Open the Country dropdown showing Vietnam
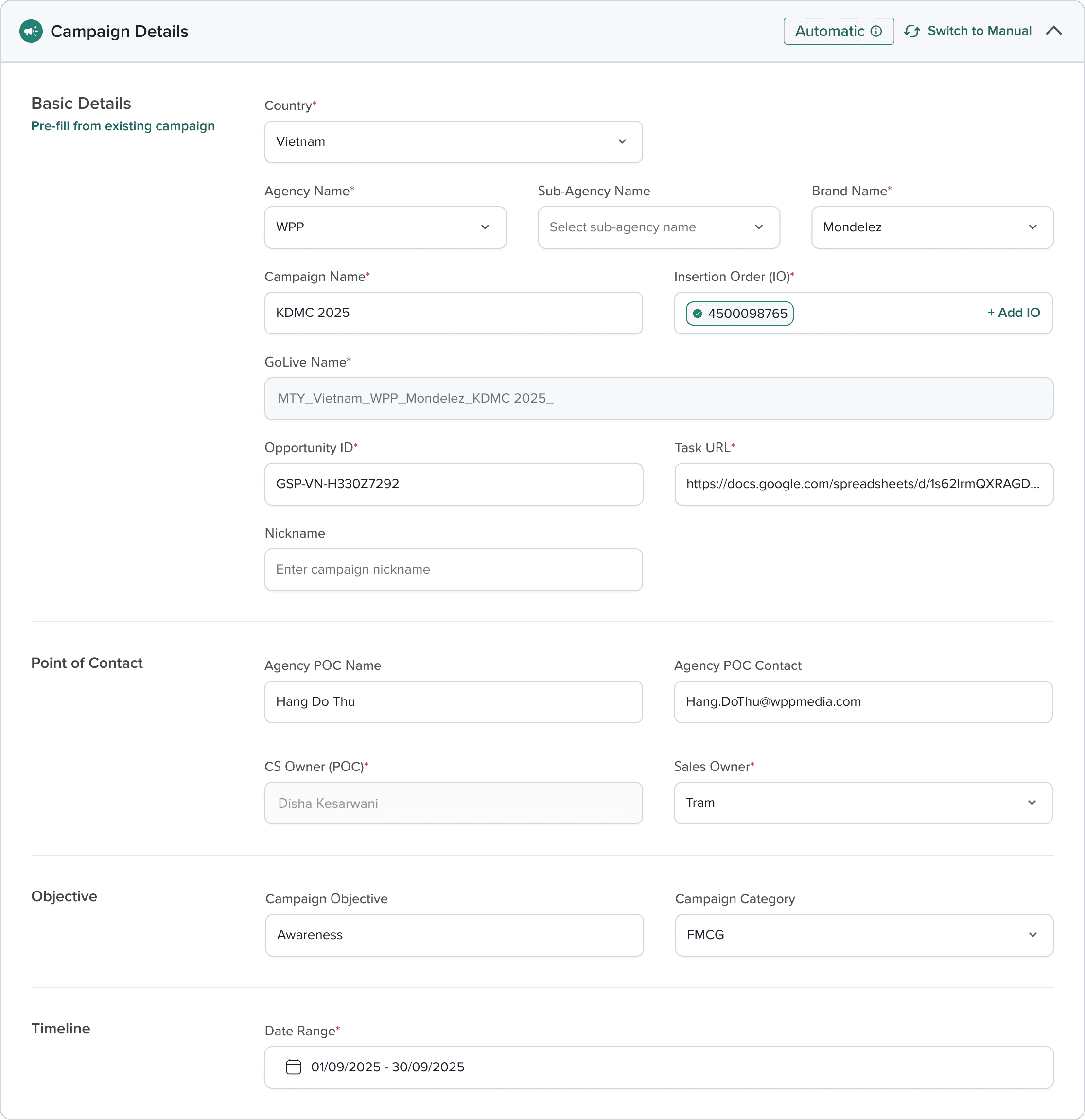 pyautogui.click(x=453, y=142)
